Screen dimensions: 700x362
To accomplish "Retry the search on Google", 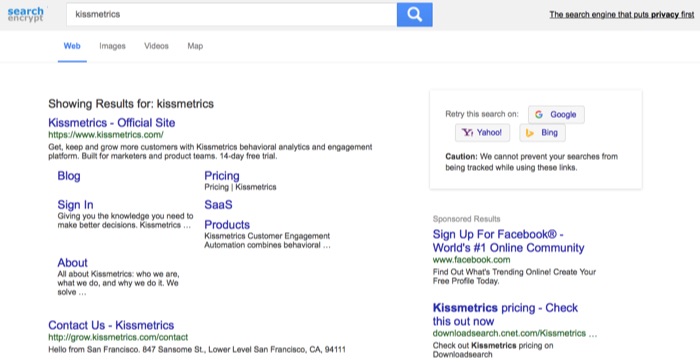I will tap(556, 115).
